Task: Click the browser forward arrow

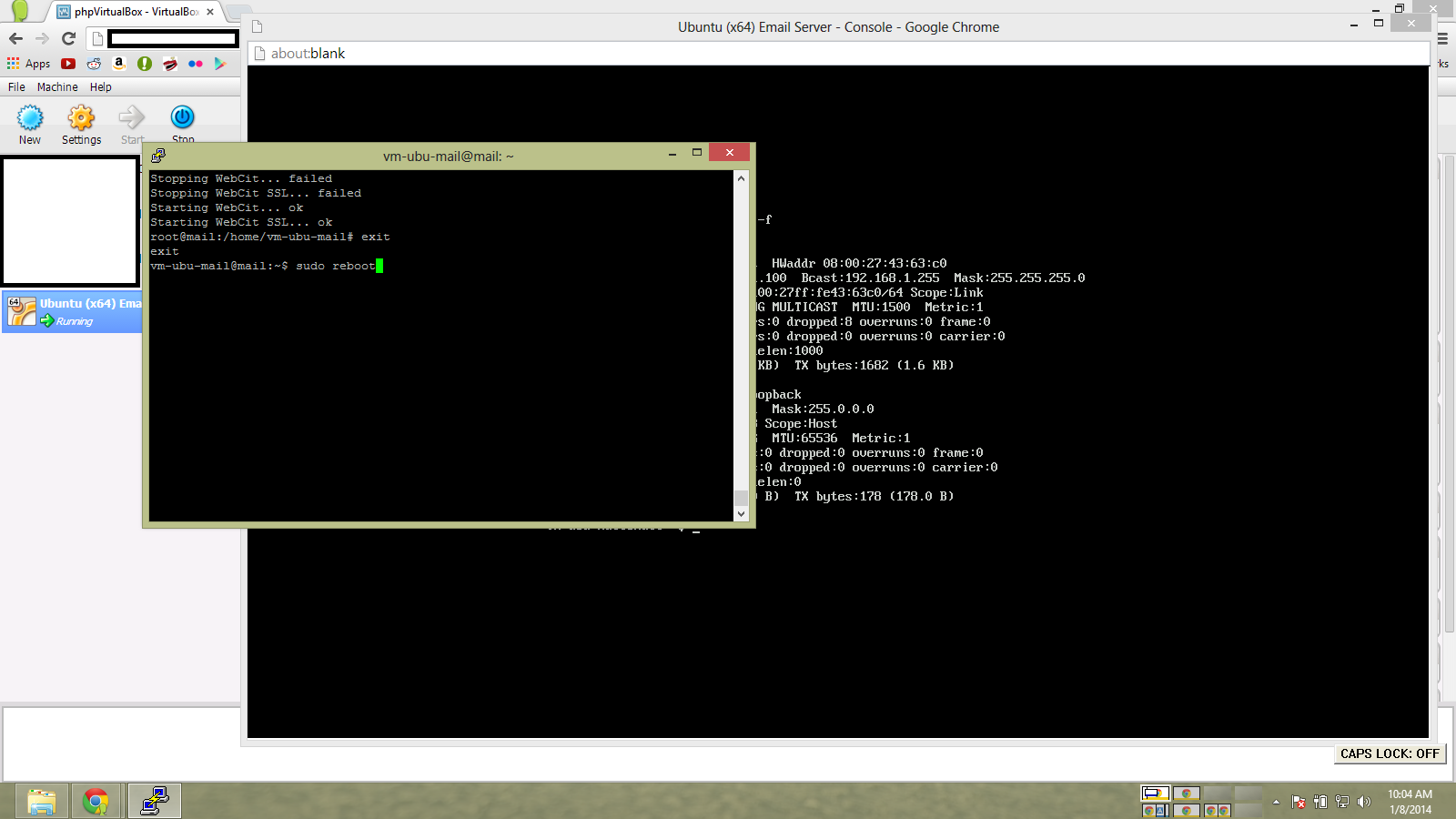Action: click(x=42, y=38)
